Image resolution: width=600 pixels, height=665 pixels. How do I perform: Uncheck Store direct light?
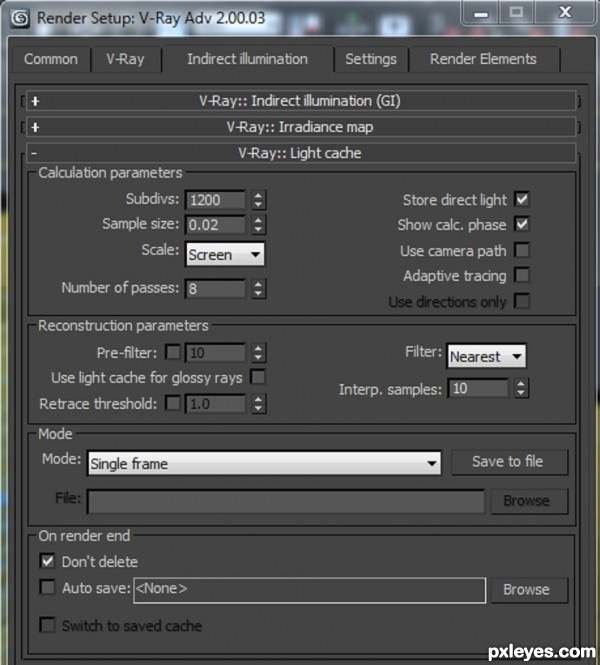tap(522, 199)
